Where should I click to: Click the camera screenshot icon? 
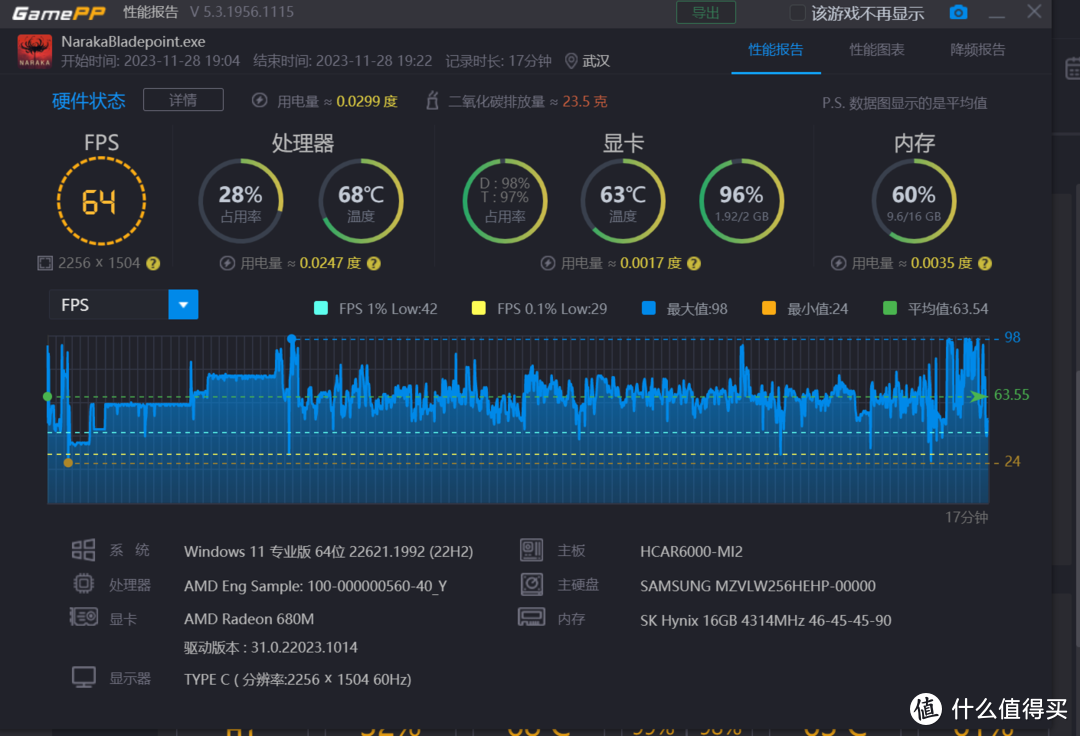958,12
